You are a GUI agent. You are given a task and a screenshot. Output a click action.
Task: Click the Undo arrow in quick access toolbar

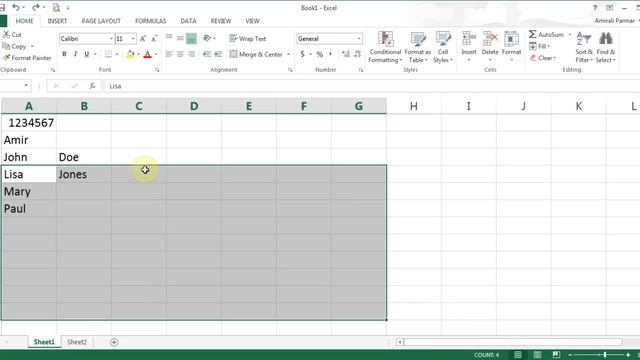pyautogui.click(x=16, y=7)
